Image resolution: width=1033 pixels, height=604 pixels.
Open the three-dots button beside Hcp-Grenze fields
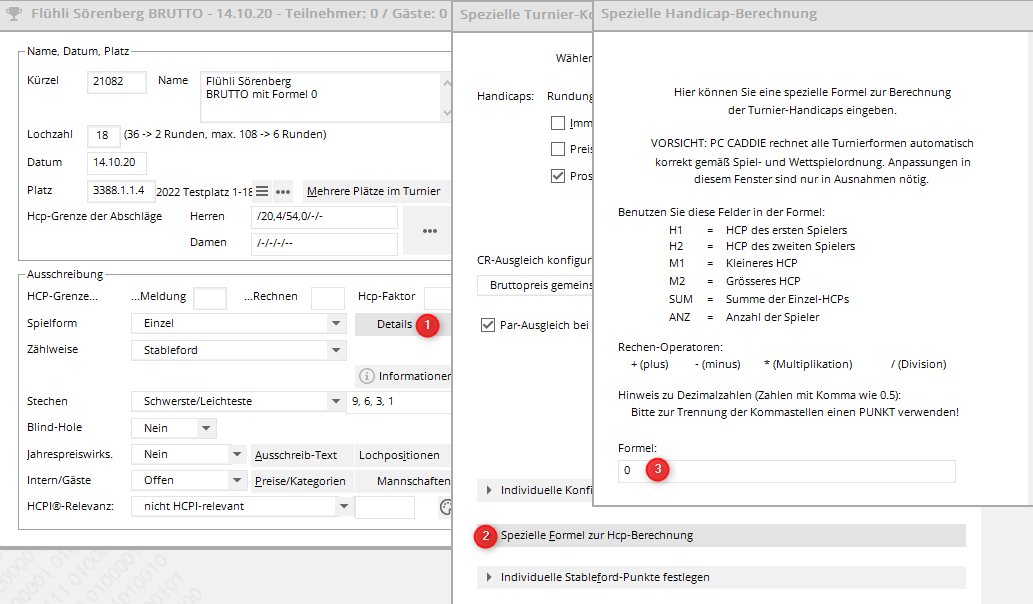[x=430, y=231]
